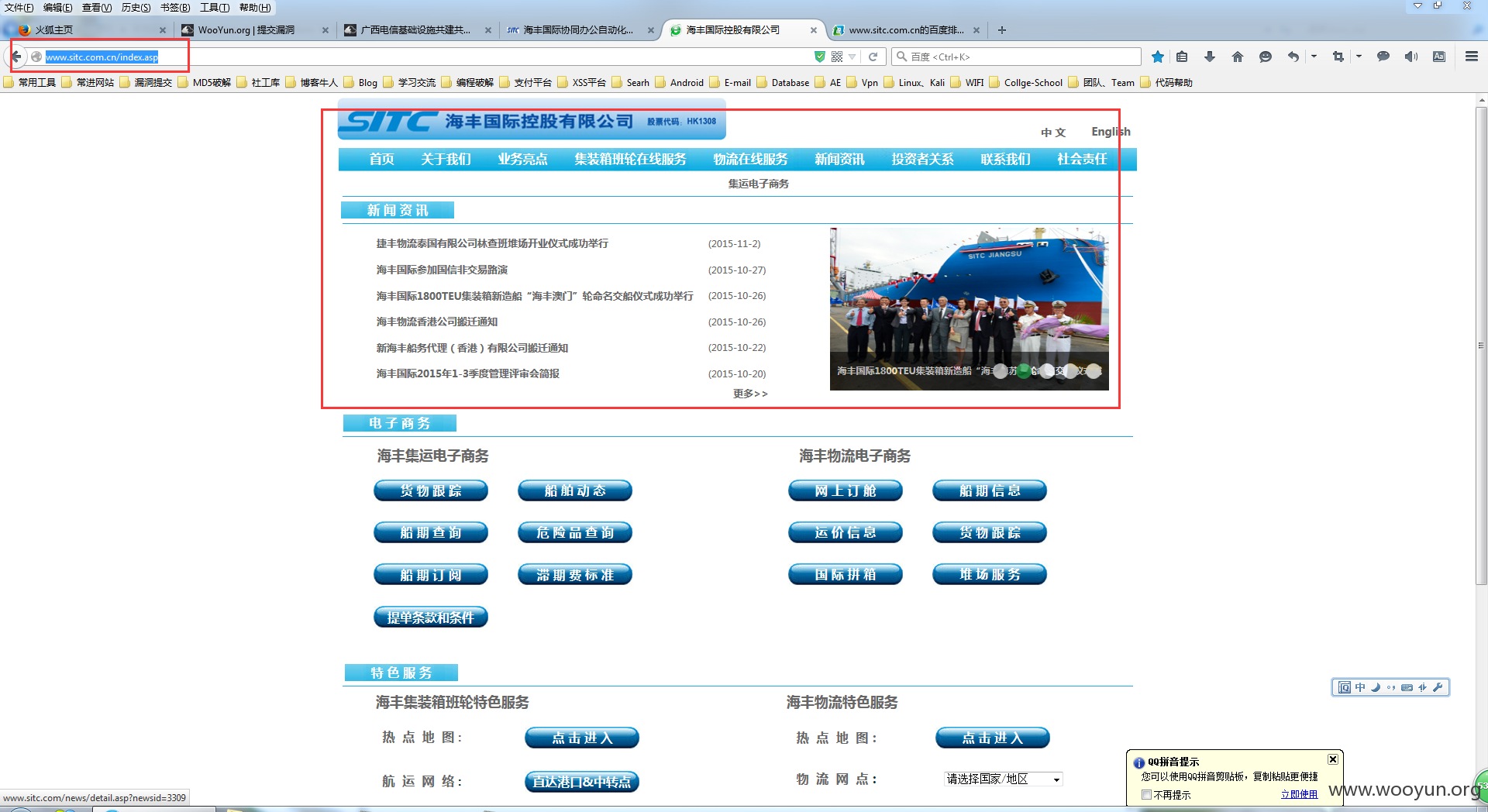Click the chat smiley toolbar icon

pyautogui.click(x=1266, y=57)
